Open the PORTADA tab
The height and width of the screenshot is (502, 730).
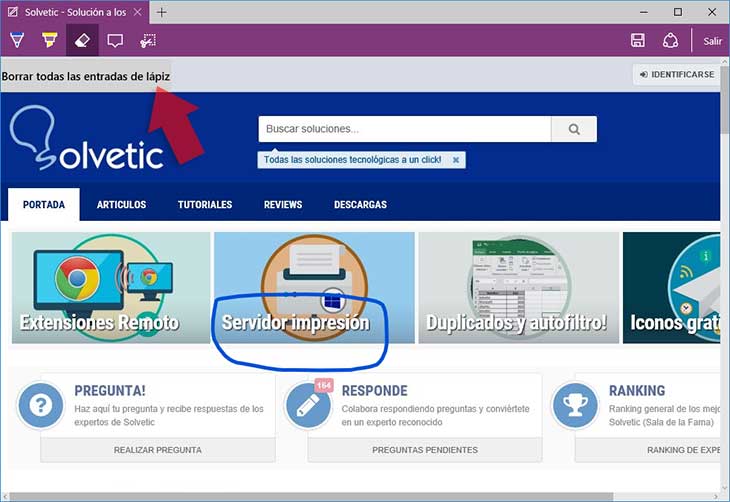click(x=44, y=204)
